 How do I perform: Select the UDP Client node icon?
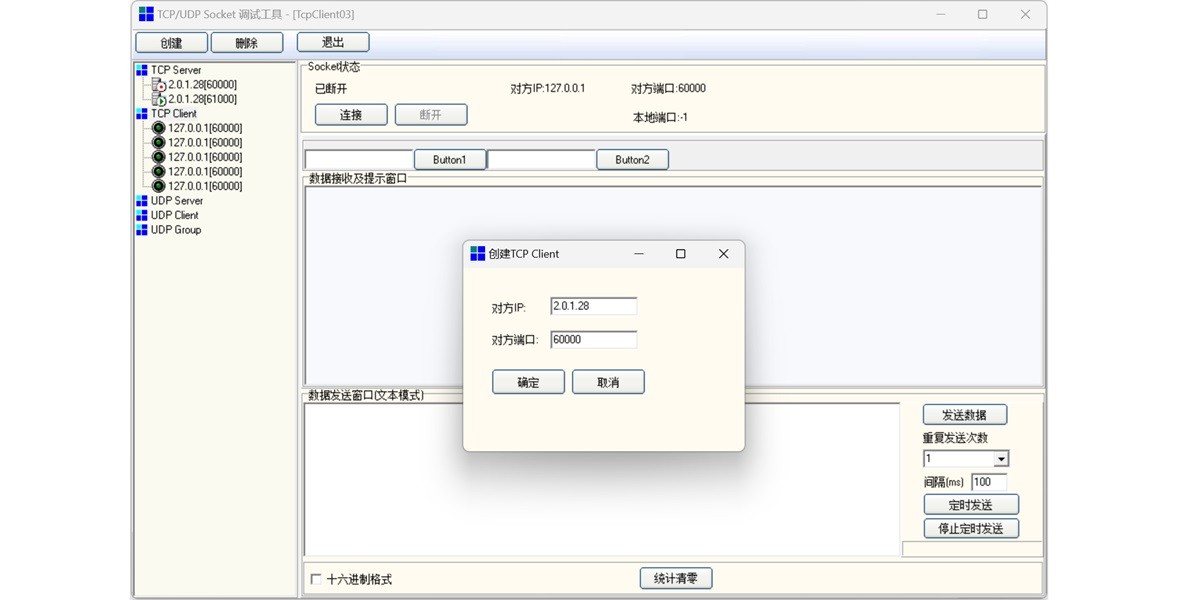141,215
